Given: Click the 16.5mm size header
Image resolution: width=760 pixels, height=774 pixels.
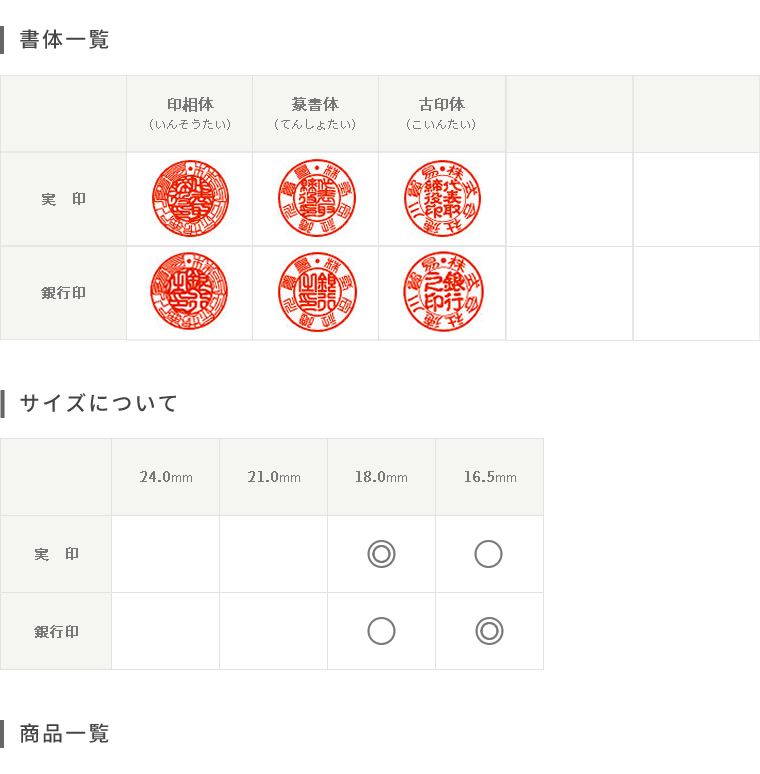Looking at the screenshot, I should point(490,477).
